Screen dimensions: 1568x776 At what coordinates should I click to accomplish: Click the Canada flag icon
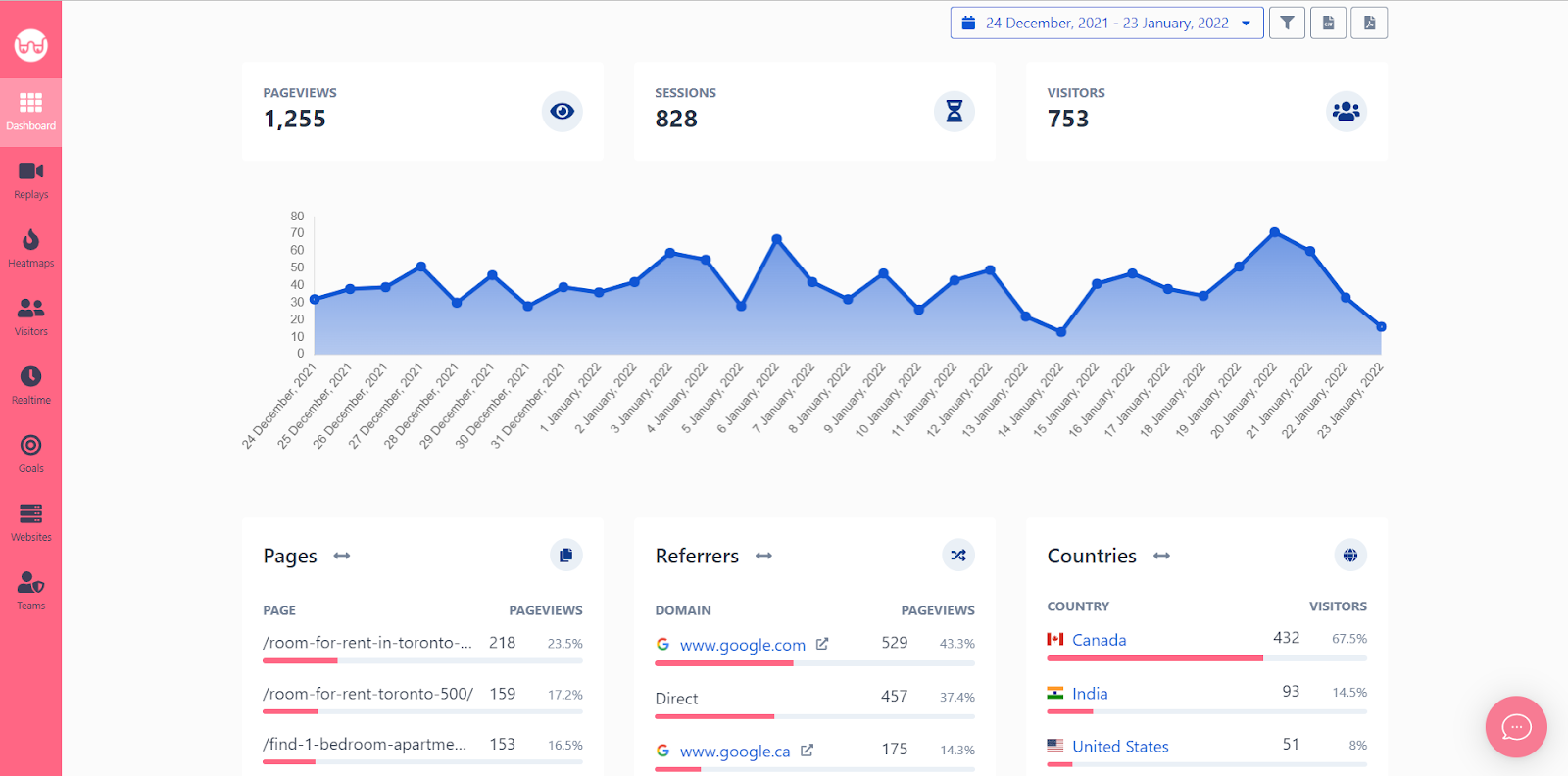click(1055, 639)
